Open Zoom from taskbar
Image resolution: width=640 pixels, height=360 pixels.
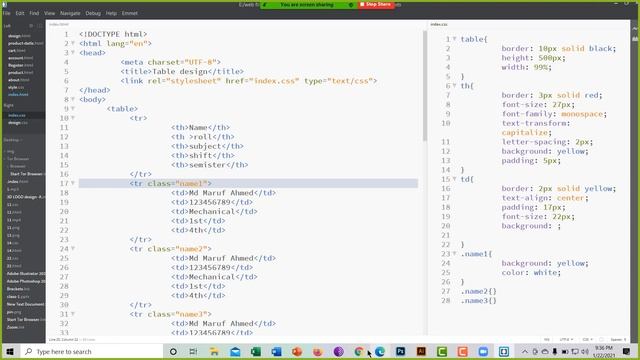[483, 351]
